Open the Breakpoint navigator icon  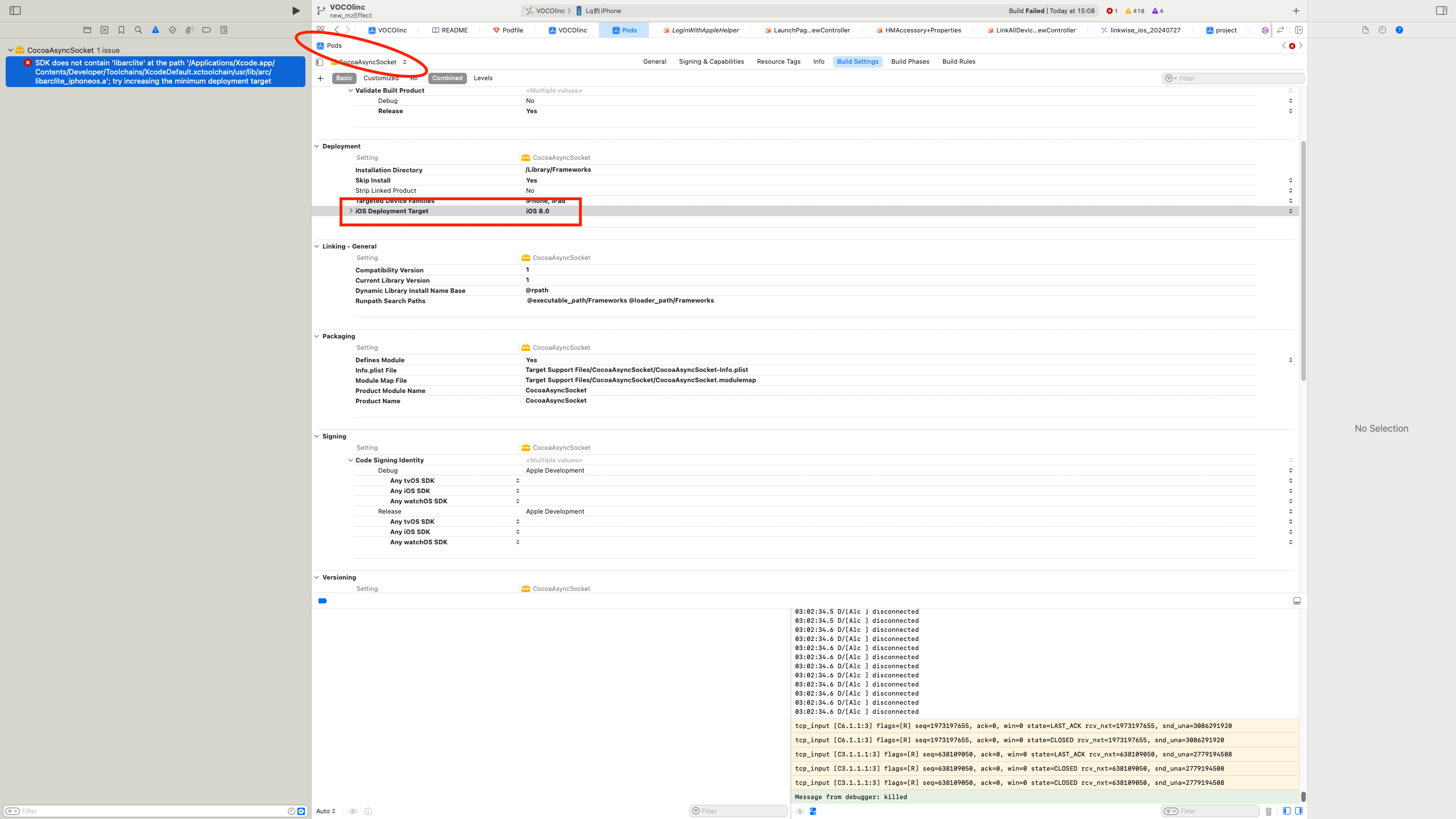pyautogui.click(x=206, y=30)
